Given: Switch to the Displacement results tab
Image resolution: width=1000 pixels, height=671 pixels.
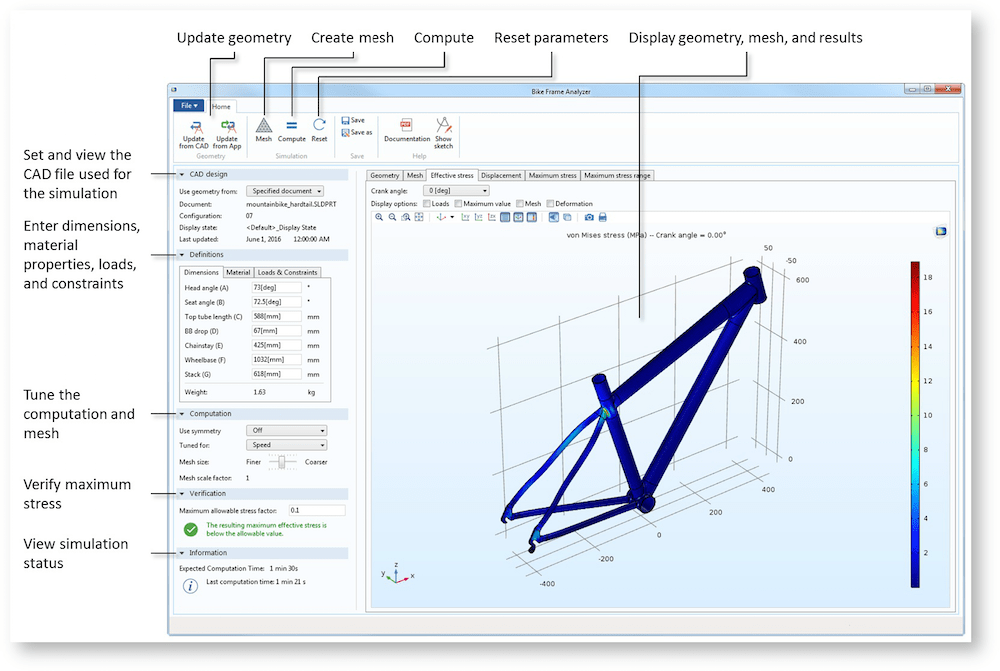Looking at the screenshot, I should tap(501, 175).
